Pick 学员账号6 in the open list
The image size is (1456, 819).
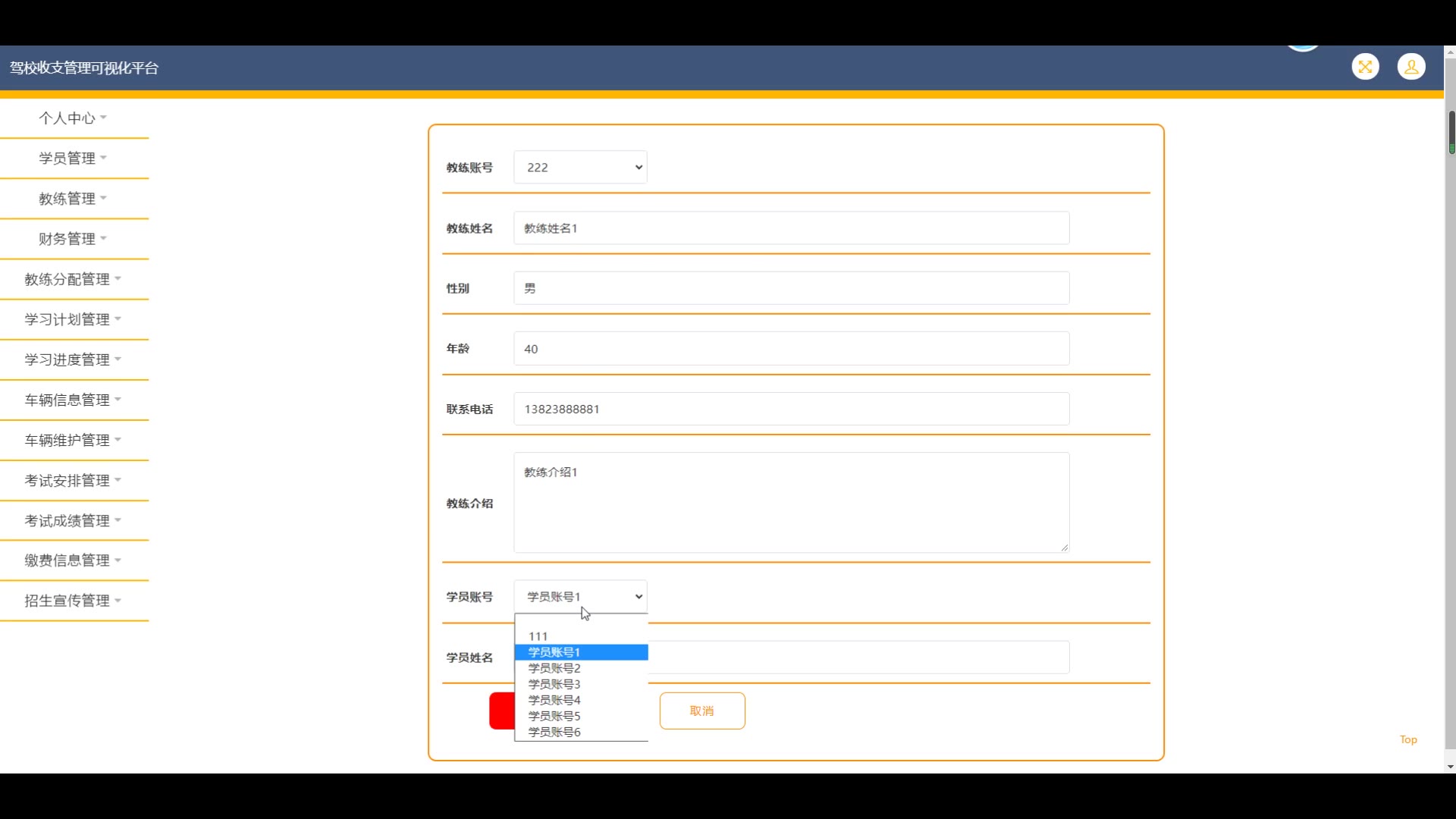pyautogui.click(x=554, y=732)
